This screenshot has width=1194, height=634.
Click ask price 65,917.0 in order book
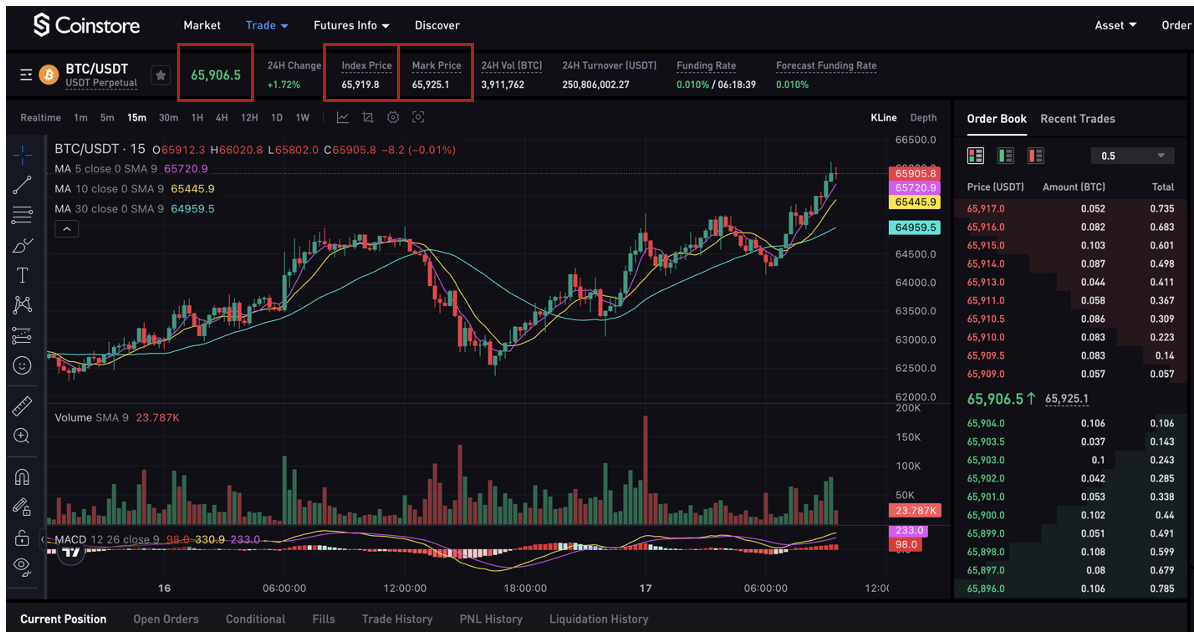point(985,209)
